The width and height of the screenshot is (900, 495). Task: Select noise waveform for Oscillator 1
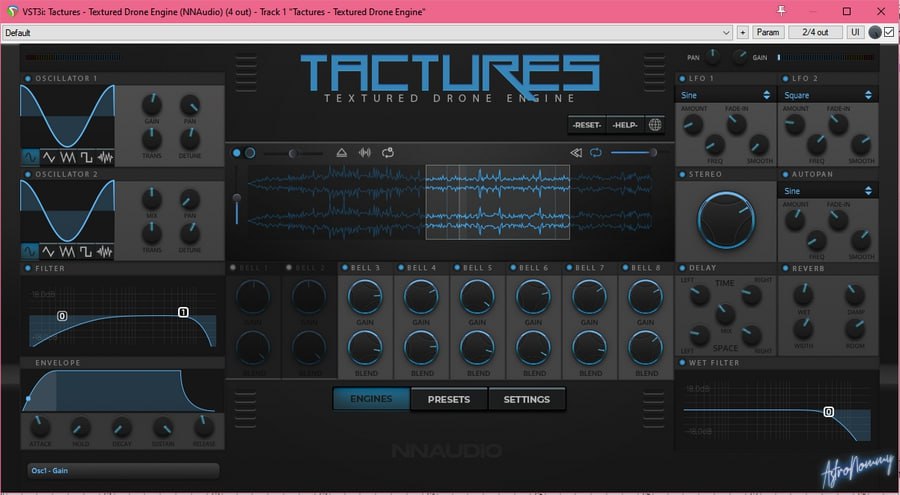(104, 157)
